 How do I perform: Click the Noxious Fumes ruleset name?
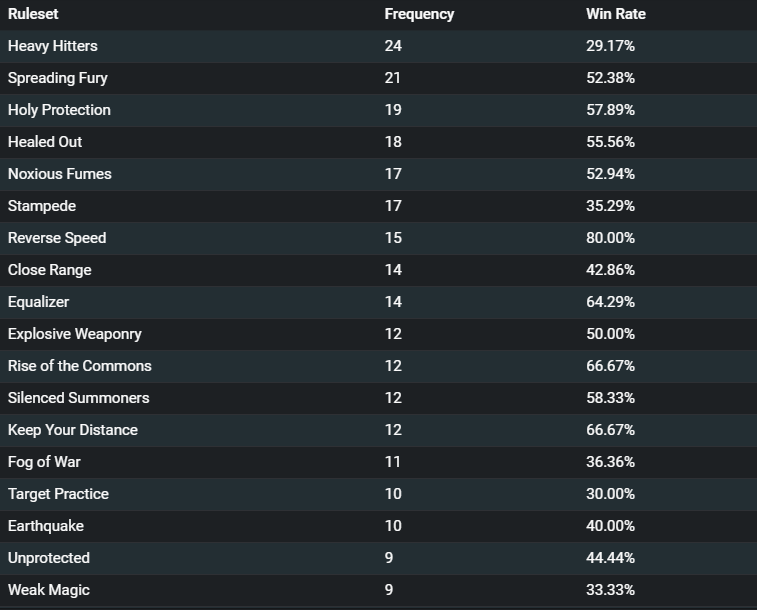click(x=59, y=174)
